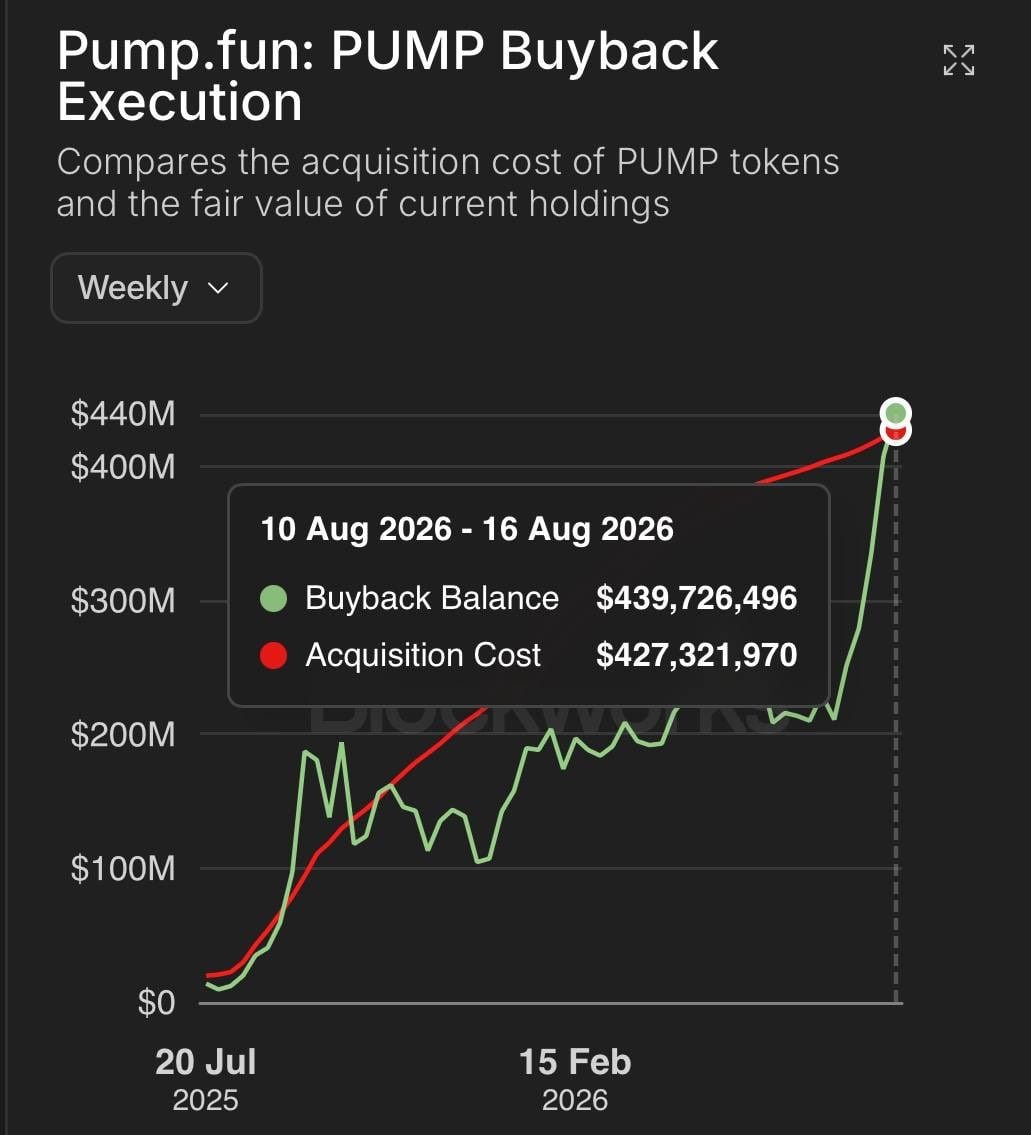Image resolution: width=1031 pixels, height=1135 pixels.
Task: Select the green end-point marker on chart
Action: [896, 413]
